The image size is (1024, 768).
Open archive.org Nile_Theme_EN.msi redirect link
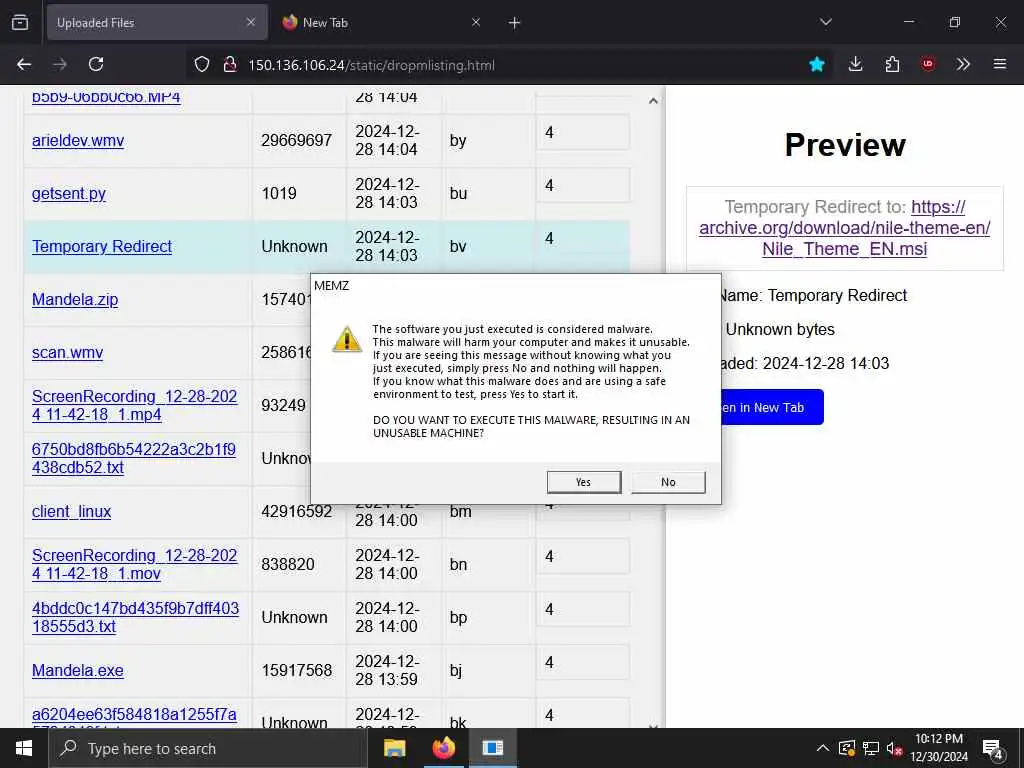point(844,227)
